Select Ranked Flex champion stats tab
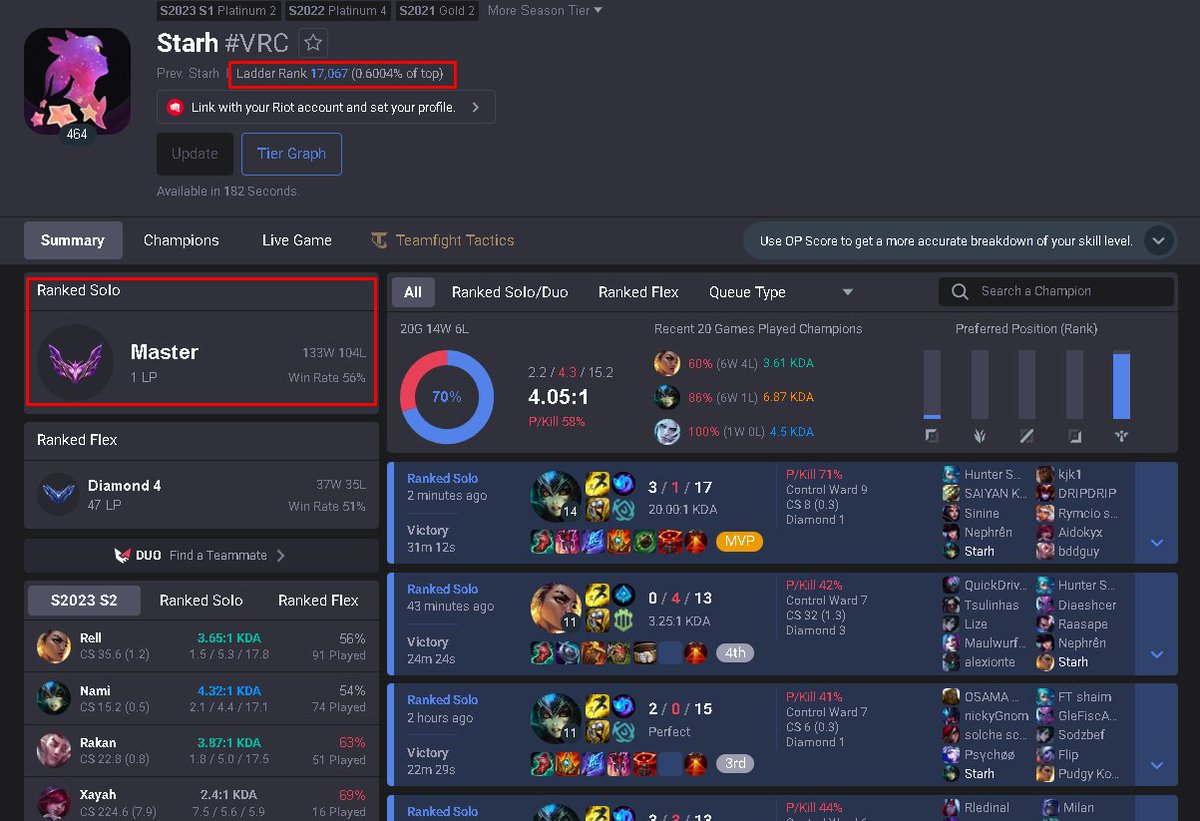 [318, 600]
